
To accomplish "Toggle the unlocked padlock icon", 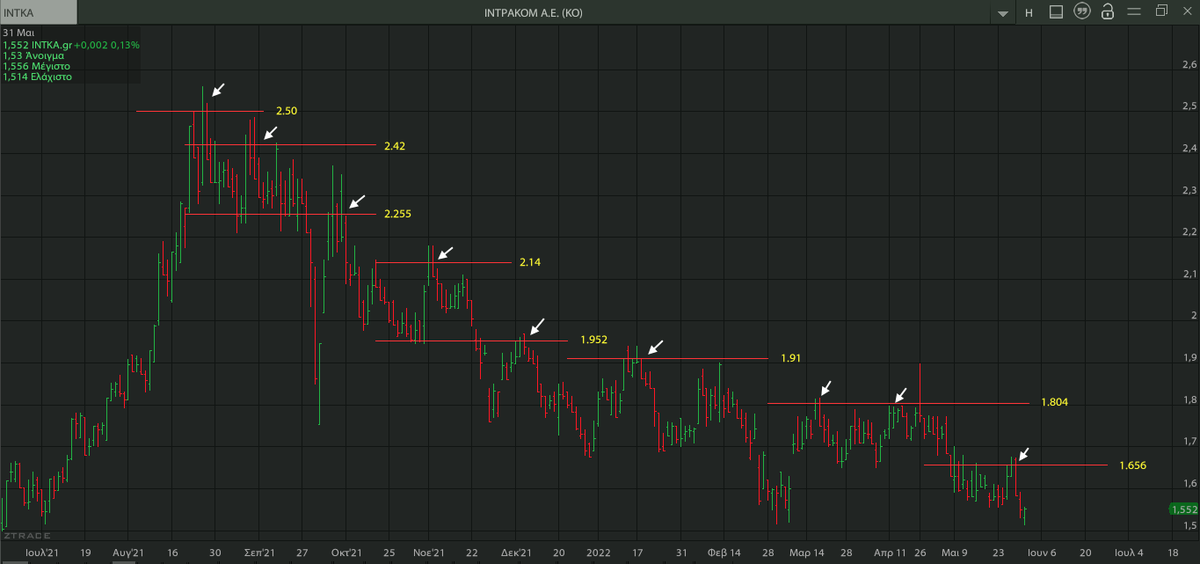I will click(x=1107, y=12).
